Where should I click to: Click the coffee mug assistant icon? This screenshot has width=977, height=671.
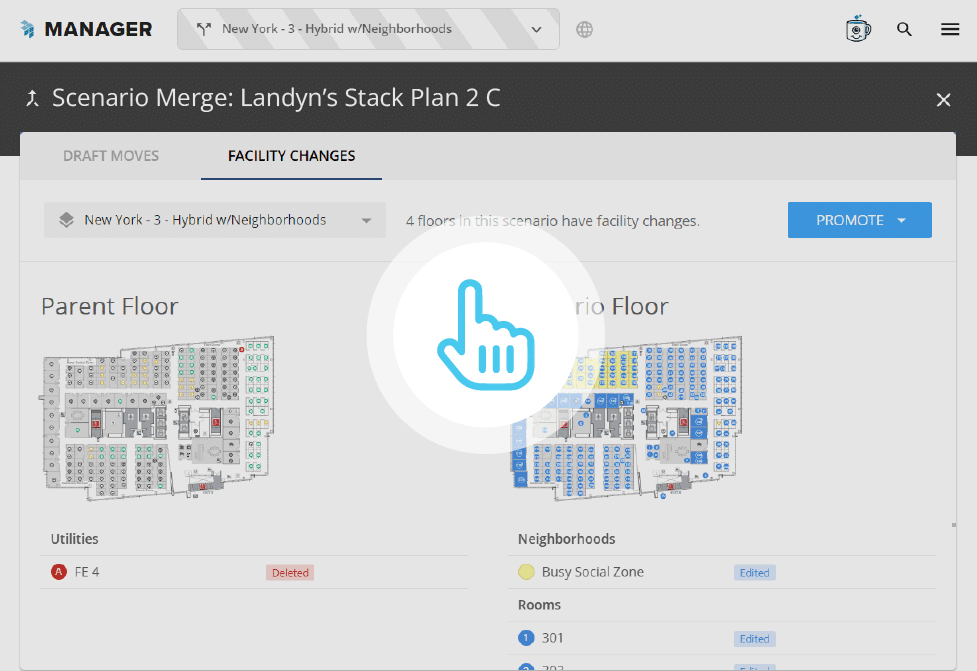click(858, 29)
